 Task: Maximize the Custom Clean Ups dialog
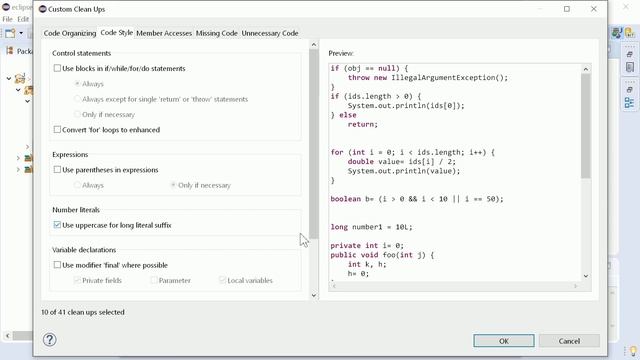[567, 9]
